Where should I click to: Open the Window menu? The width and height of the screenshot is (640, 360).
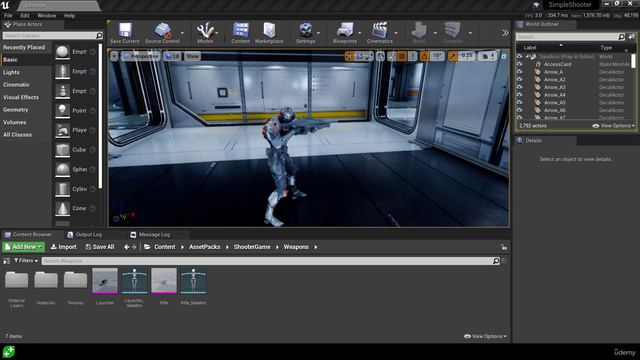pyautogui.click(x=47, y=16)
